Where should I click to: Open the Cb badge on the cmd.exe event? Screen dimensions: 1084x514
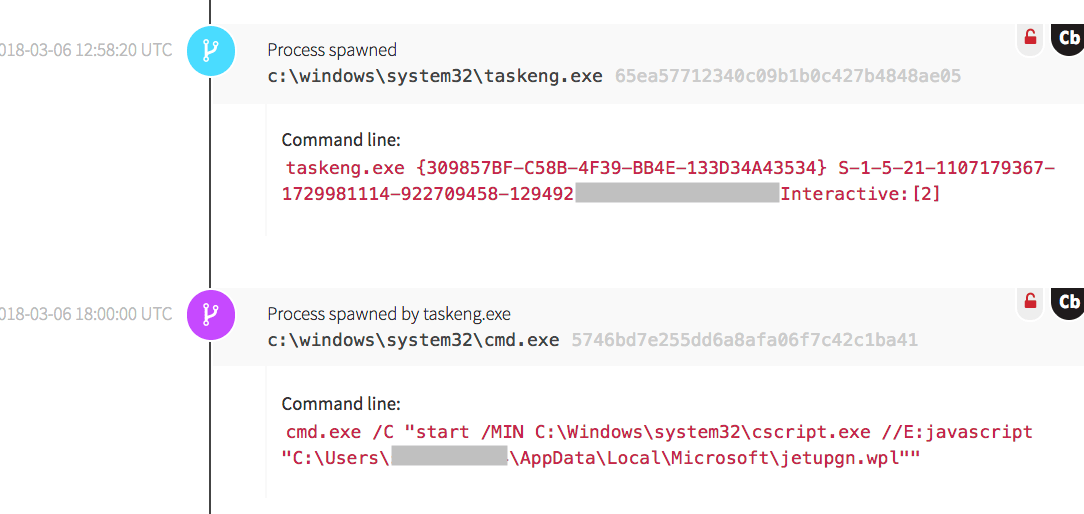pos(1069,301)
